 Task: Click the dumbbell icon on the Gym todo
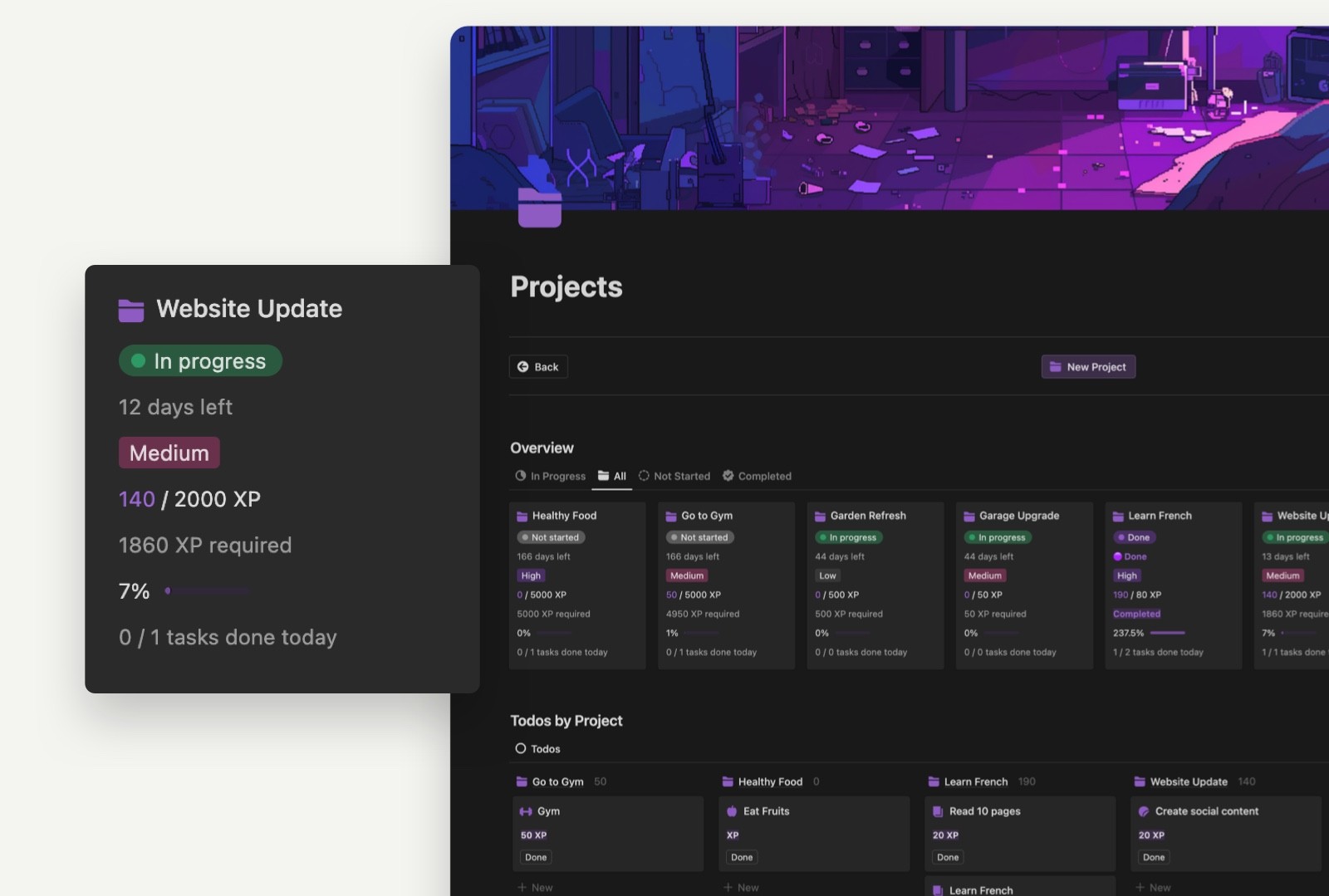[x=526, y=811]
